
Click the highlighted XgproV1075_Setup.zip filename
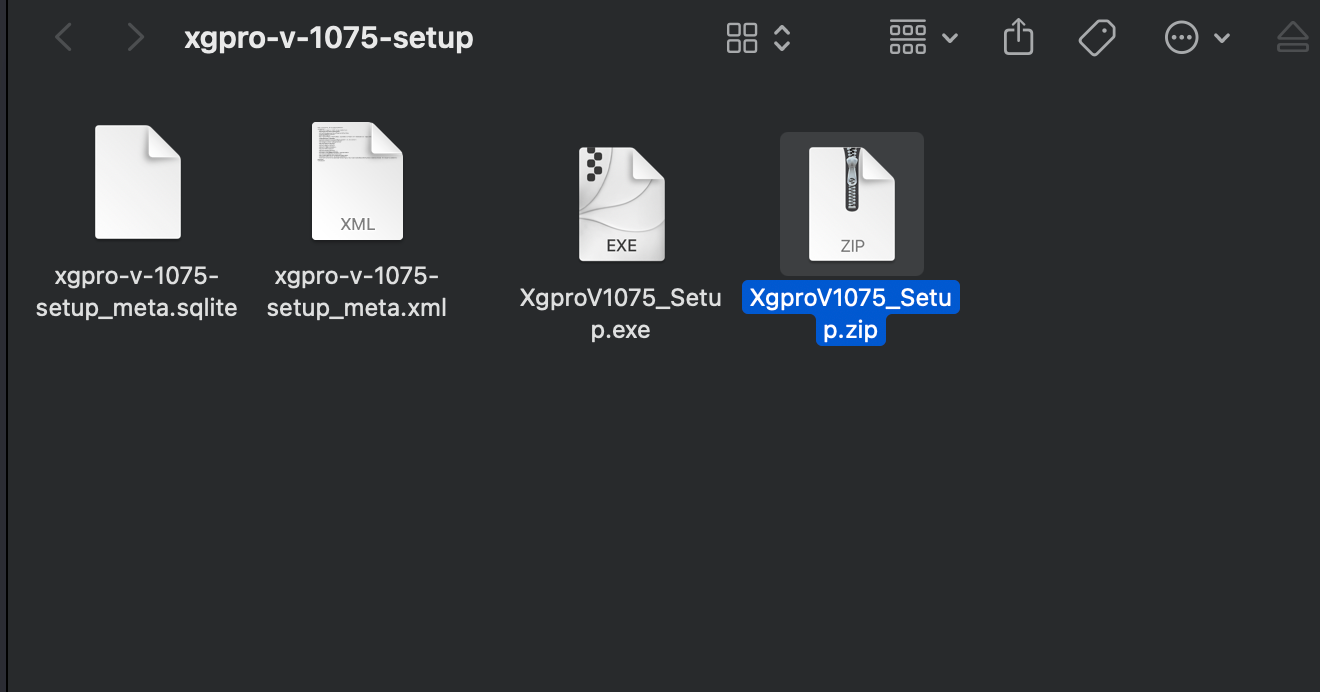pos(851,314)
